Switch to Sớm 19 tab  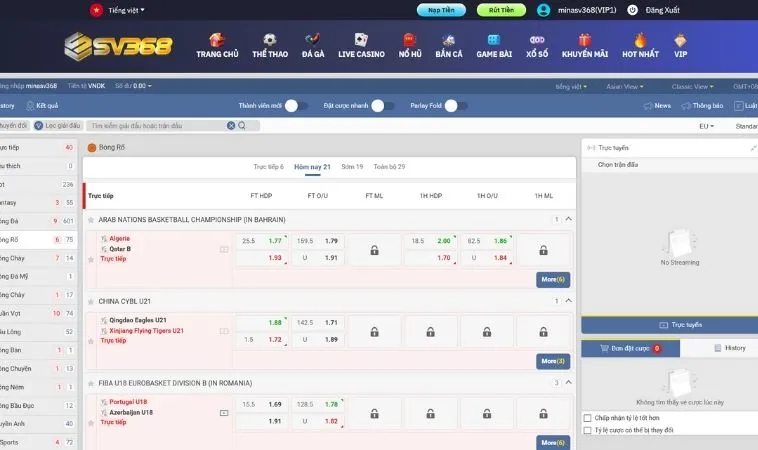(x=352, y=167)
